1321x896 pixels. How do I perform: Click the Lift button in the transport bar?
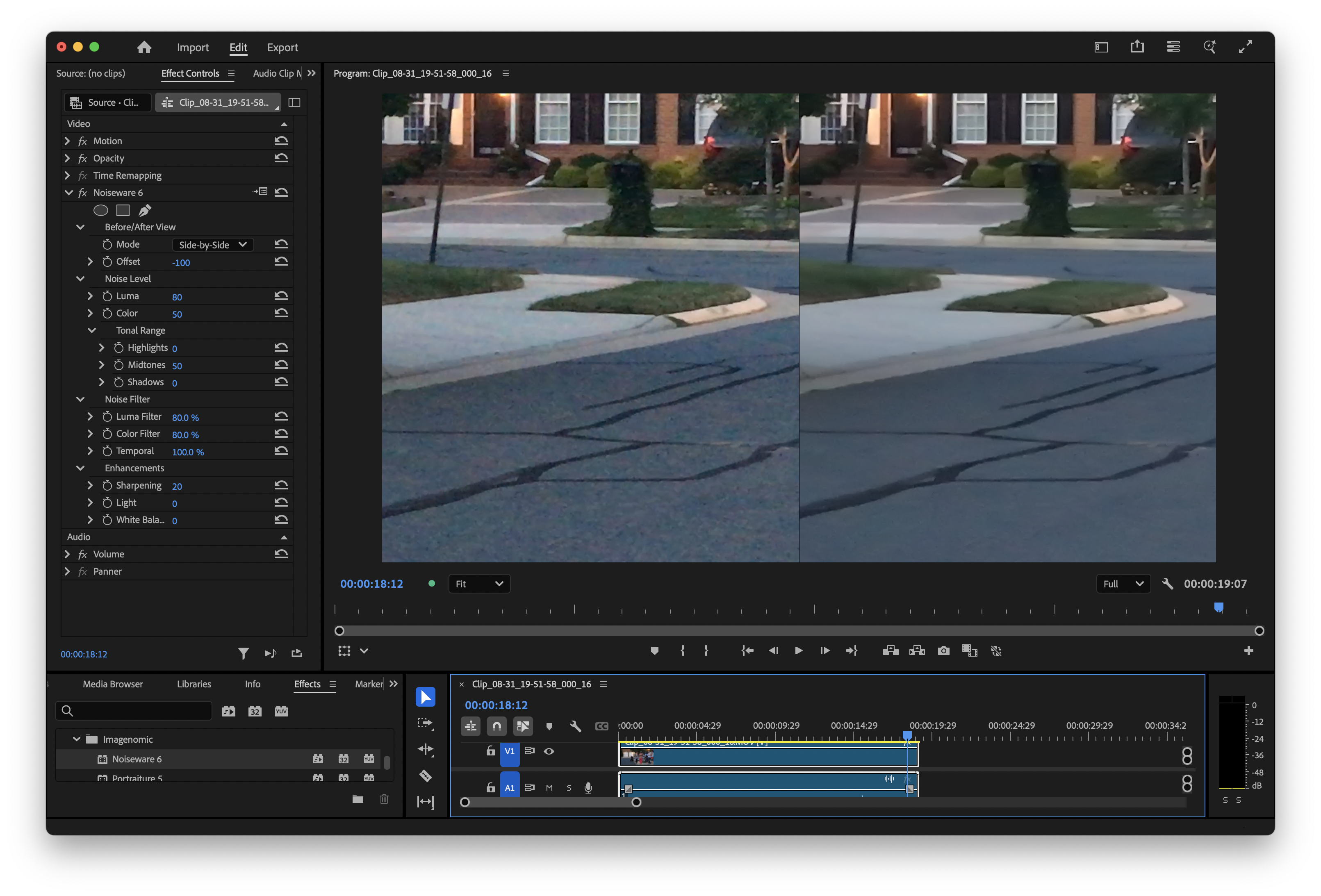[x=890, y=650]
